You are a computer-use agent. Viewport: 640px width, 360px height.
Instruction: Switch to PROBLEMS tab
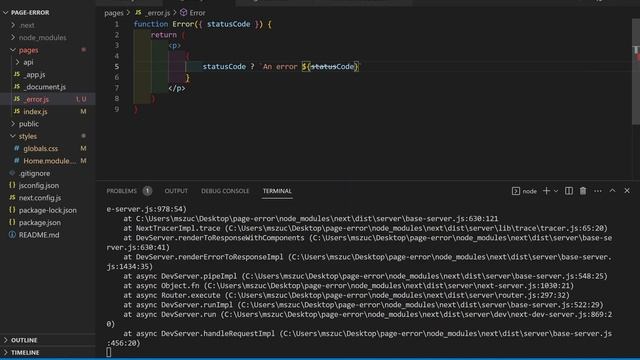(122, 191)
